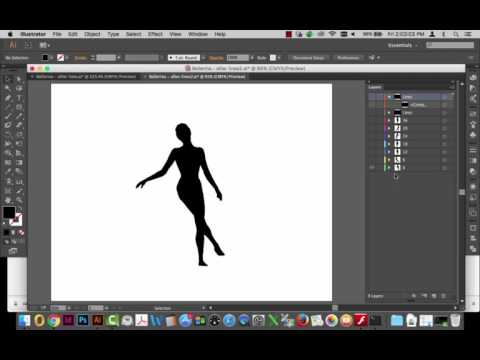The image size is (480, 360).
Task: Collapse the selected top layer's disclosure triangle
Action: (x=389, y=97)
